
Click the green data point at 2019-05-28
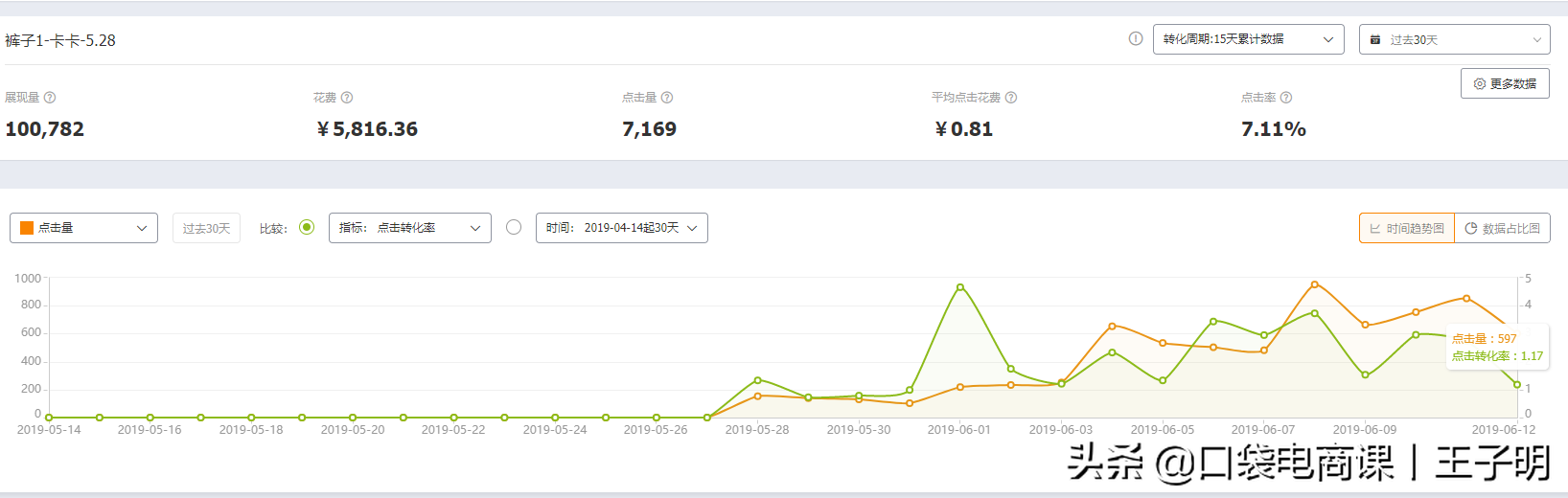(757, 380)
